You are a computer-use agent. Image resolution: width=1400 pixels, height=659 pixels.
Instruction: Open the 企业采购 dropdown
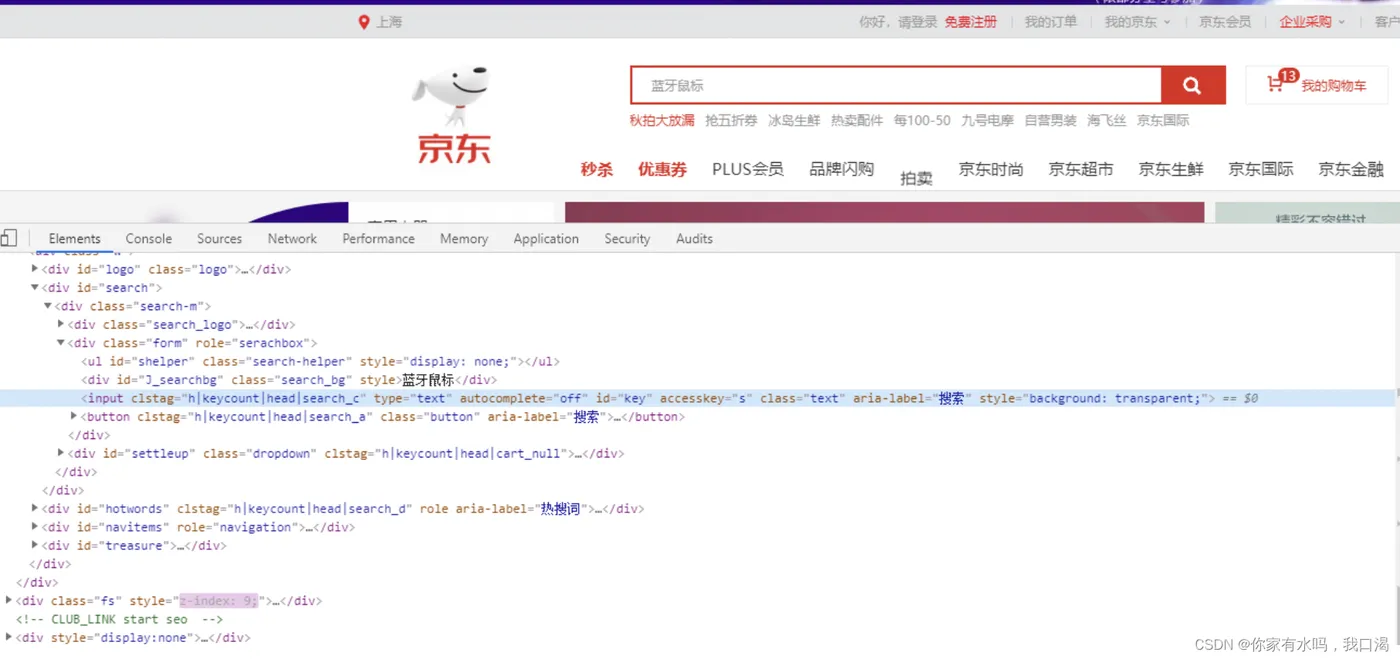tap(1306, 21)
